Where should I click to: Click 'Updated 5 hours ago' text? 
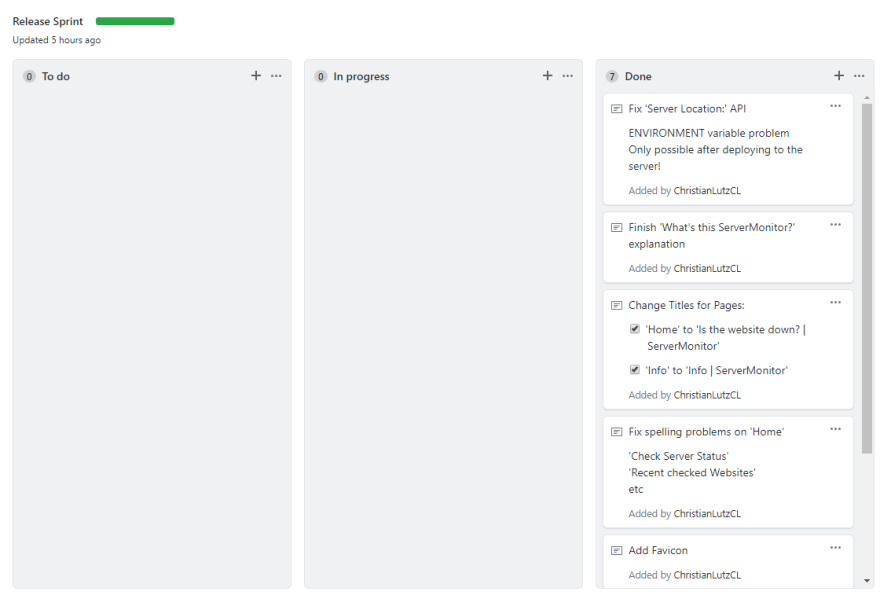click(57, 40)
